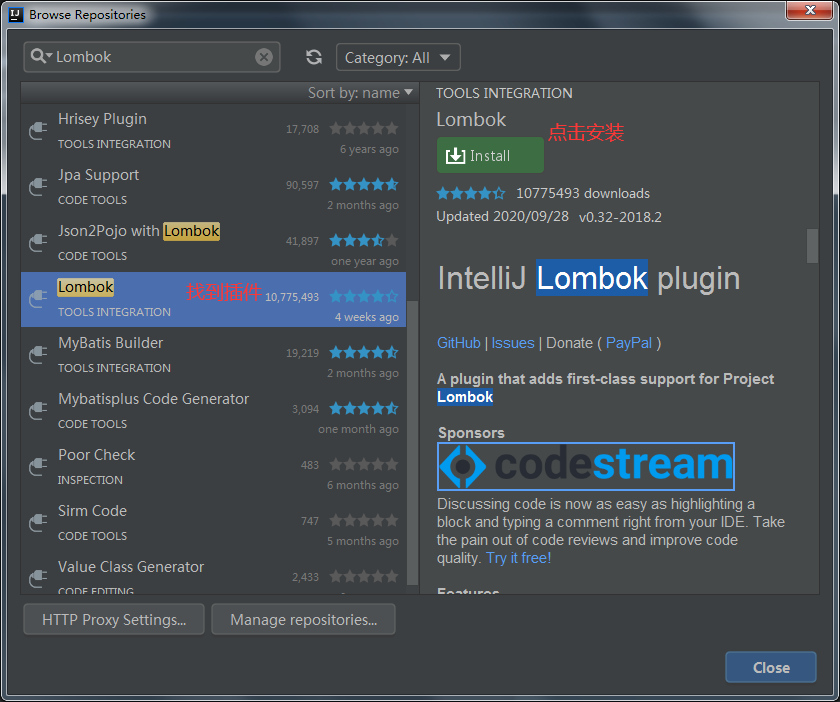The height and width of the screenshot is (702, 840).
Task: Open the GitHub link
Action: point(459,343)
